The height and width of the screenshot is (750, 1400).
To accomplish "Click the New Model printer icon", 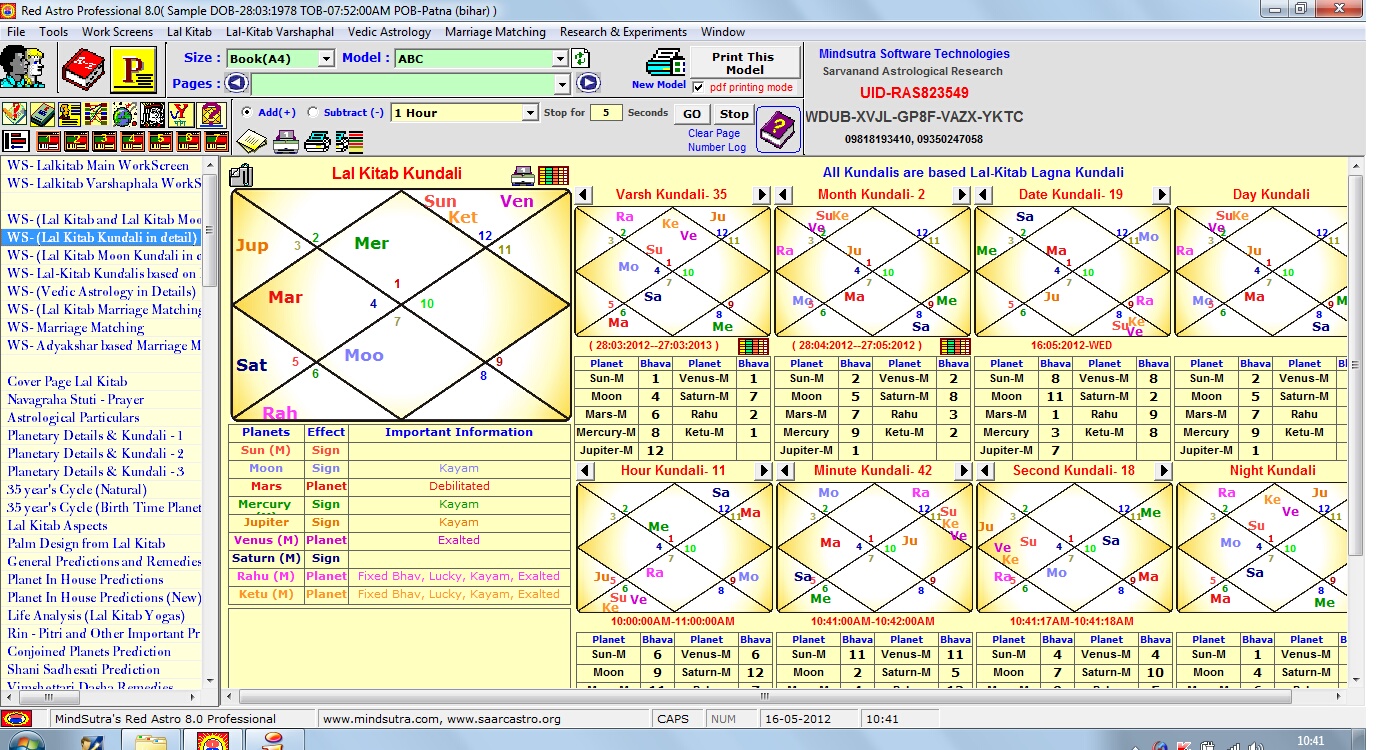I will point(665,62).
